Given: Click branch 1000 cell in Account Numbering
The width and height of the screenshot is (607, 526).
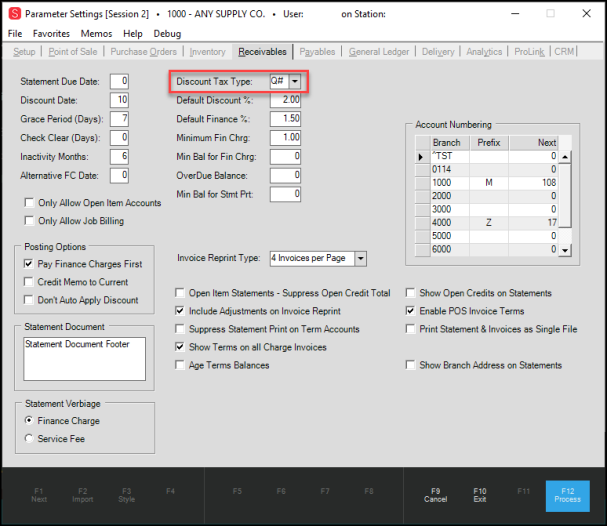Looking at the screenshot, I should pyautogui.click(x=450, y=182).
